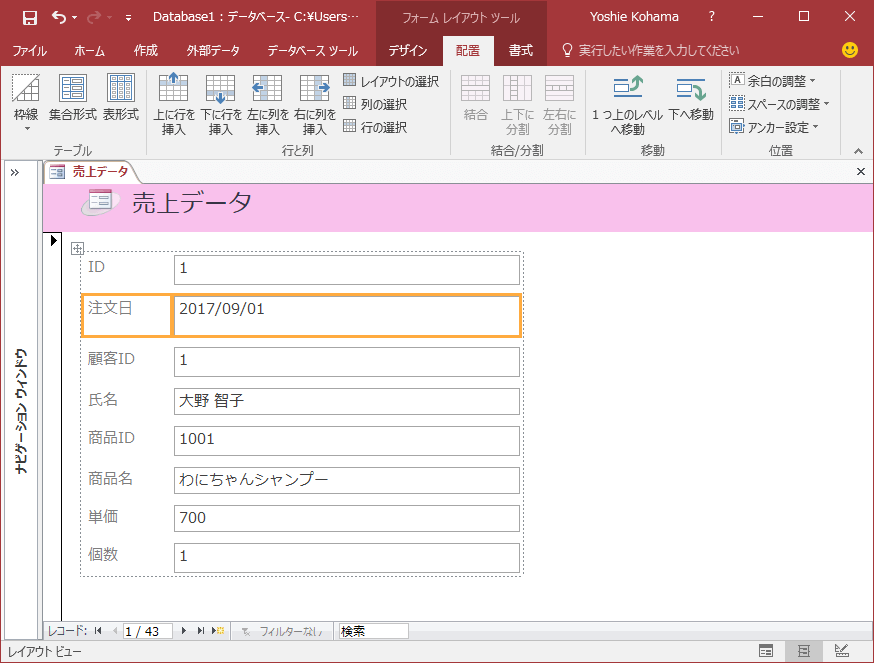Click the 商品ID field showing 1001
This screenshot has height=663, width=874.
(x=347, y=440)
